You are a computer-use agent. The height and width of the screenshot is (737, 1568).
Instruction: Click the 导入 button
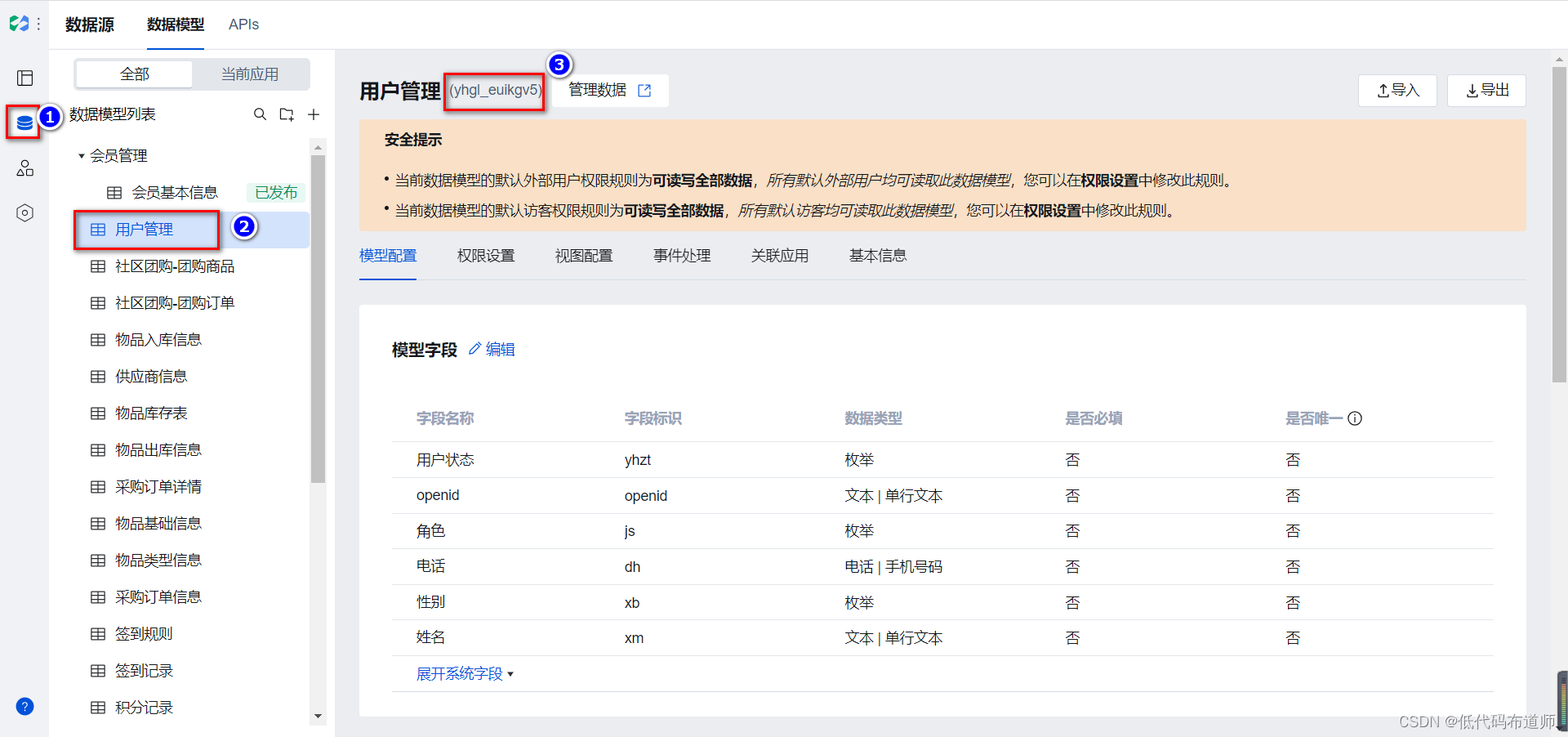pos(1398,91)
